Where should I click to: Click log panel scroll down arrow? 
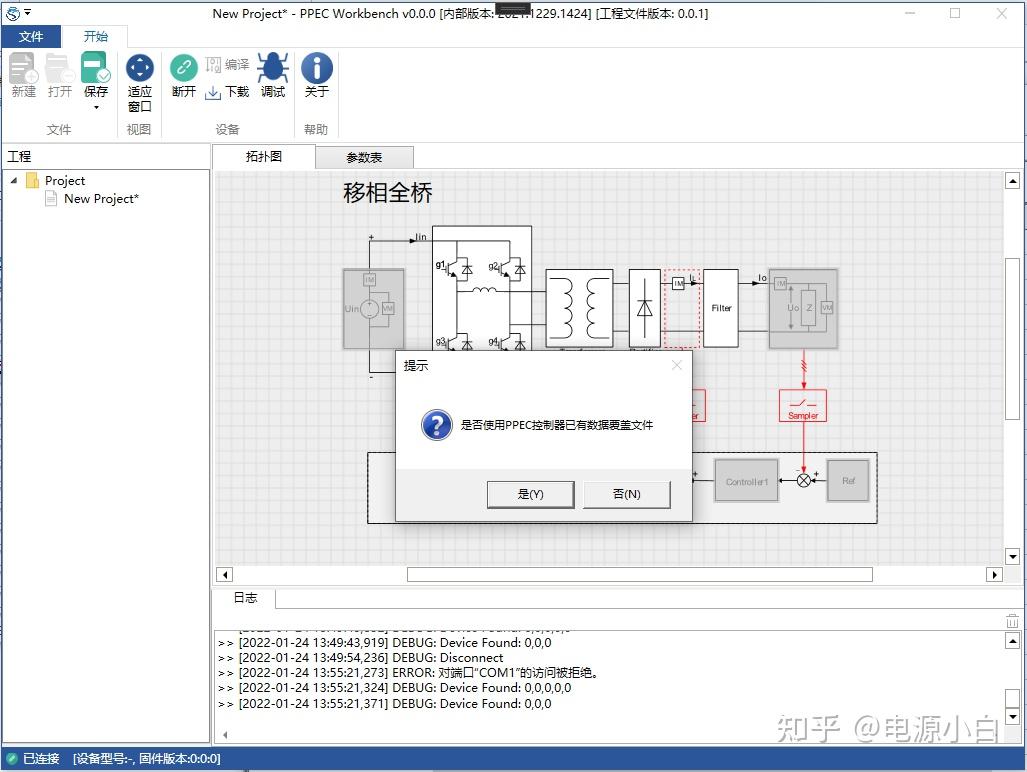(x=1012, y=717)
